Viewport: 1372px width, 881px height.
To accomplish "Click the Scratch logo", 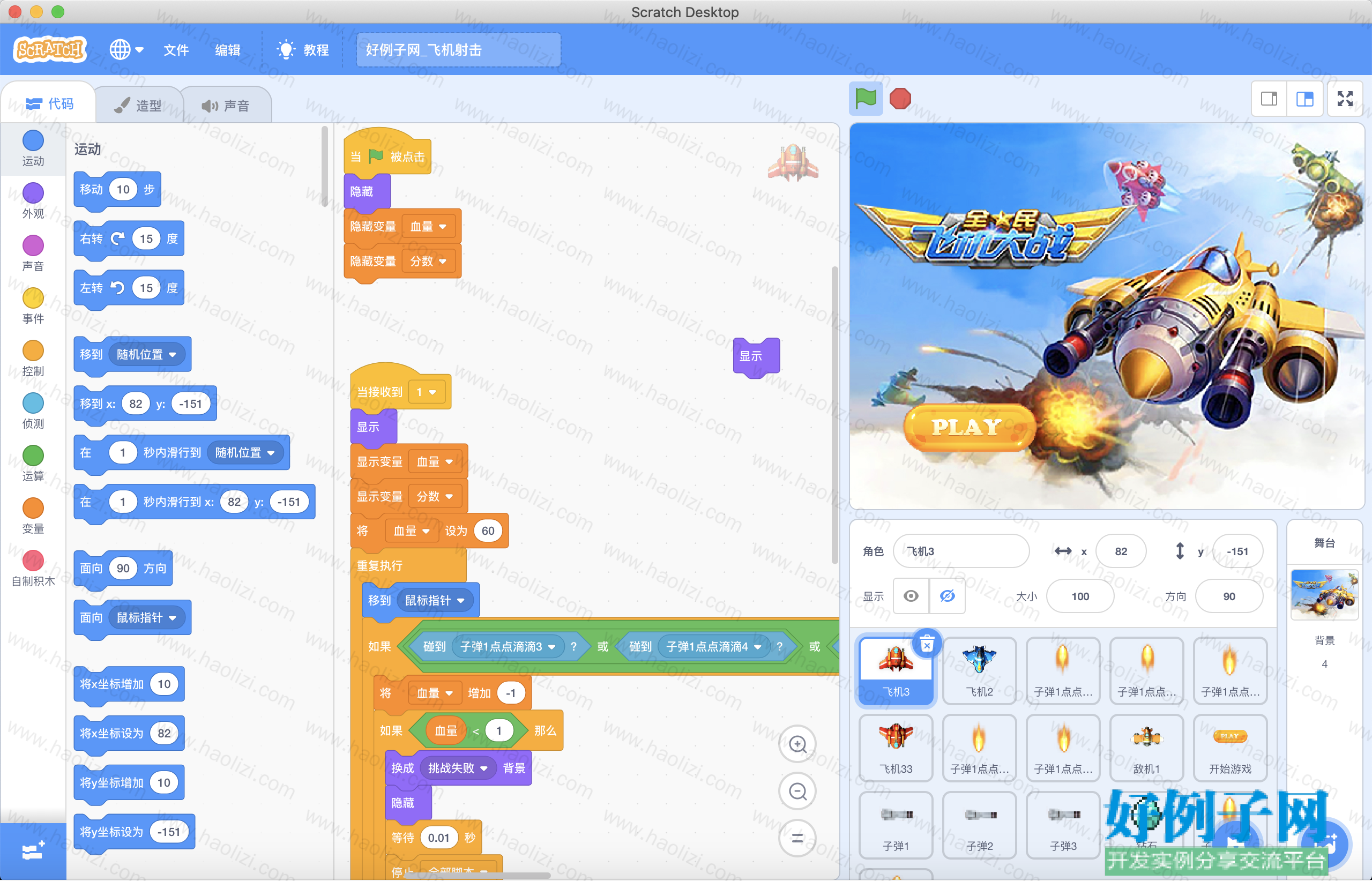I will (x=50, y=49).
